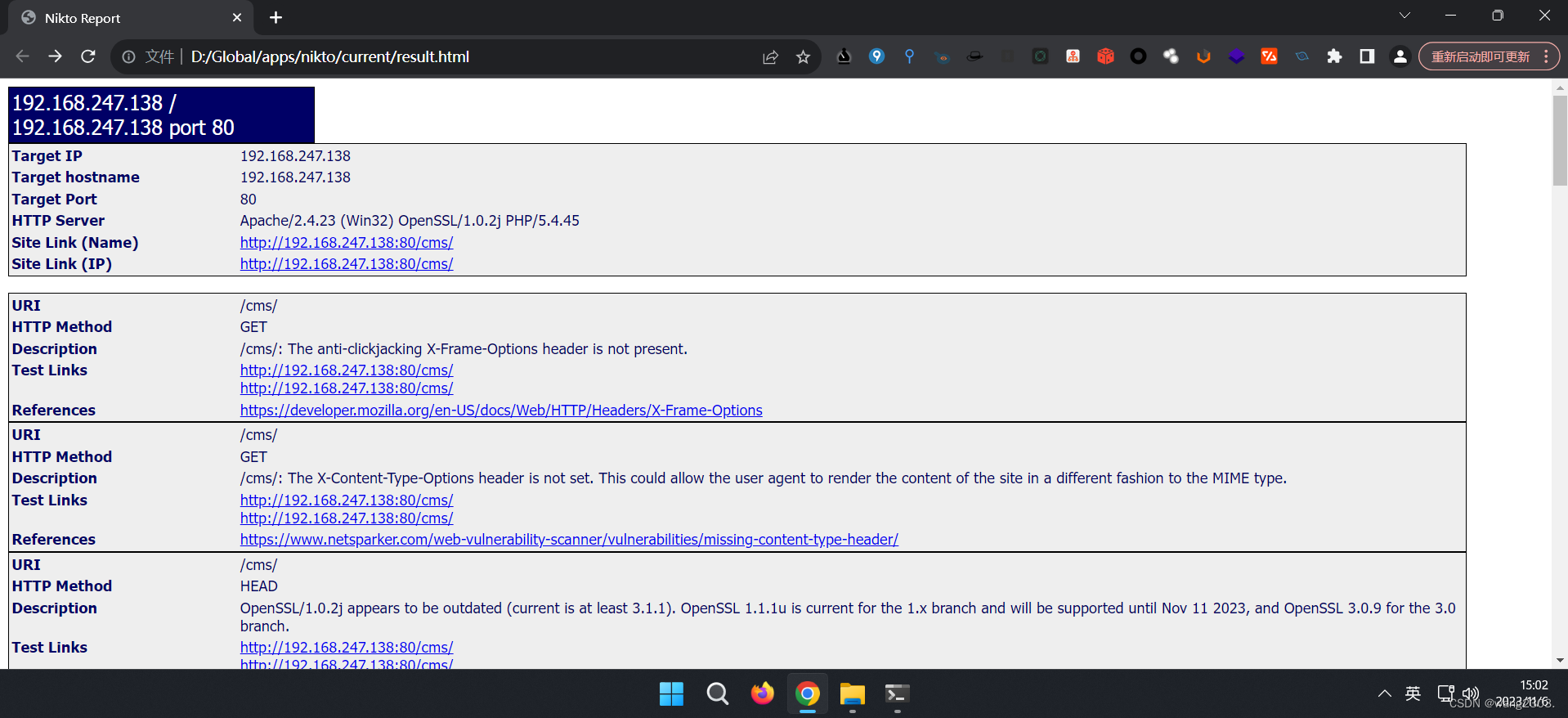Switch the input language indicator 英
The width and height of the screenshot is (1568, 718).
1413,693
